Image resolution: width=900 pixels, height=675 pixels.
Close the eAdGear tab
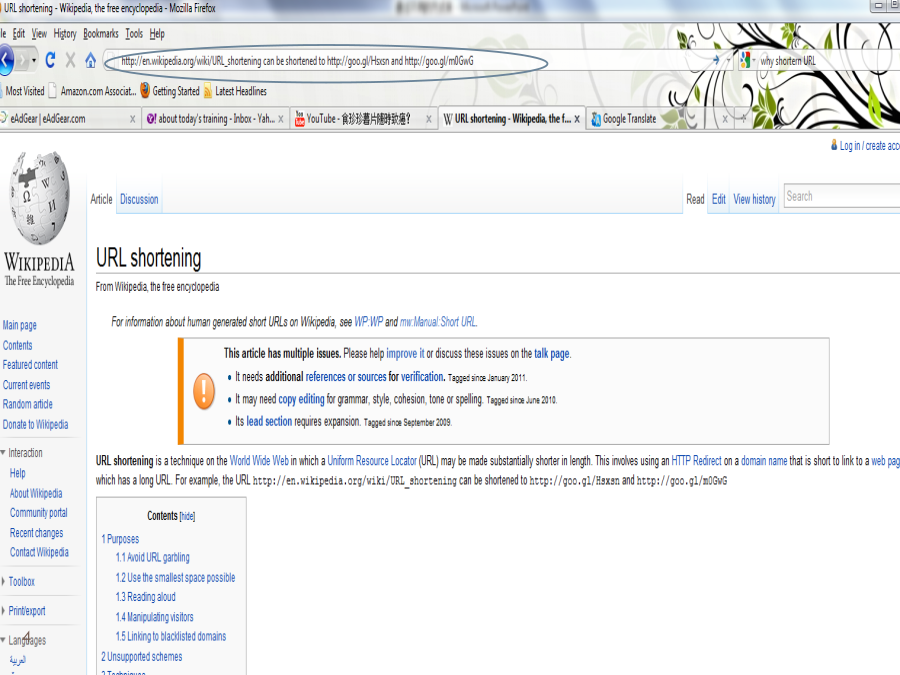pyautogui.click(x=133, y=119)
